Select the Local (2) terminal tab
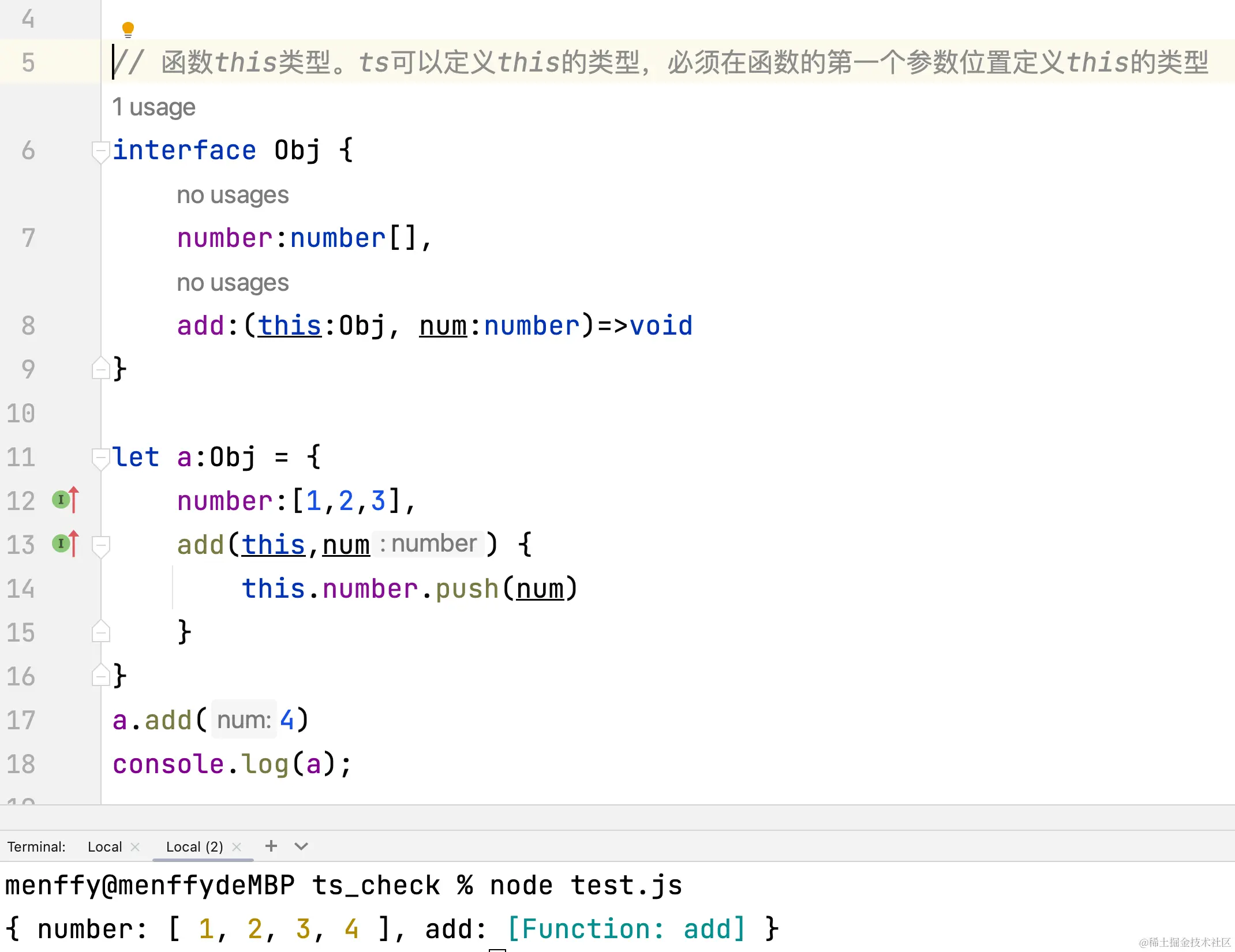The height and width of the screenshot is (952, 1235). (194, 847)
